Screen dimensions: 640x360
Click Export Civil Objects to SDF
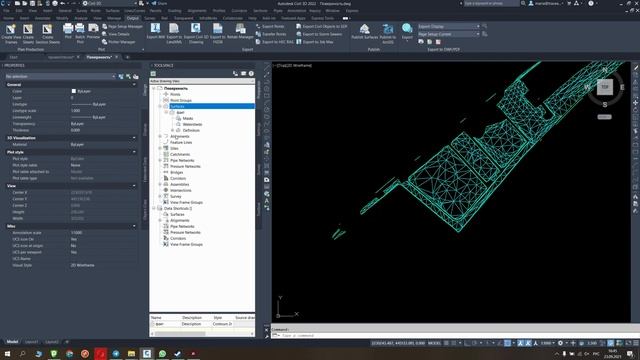321,27
